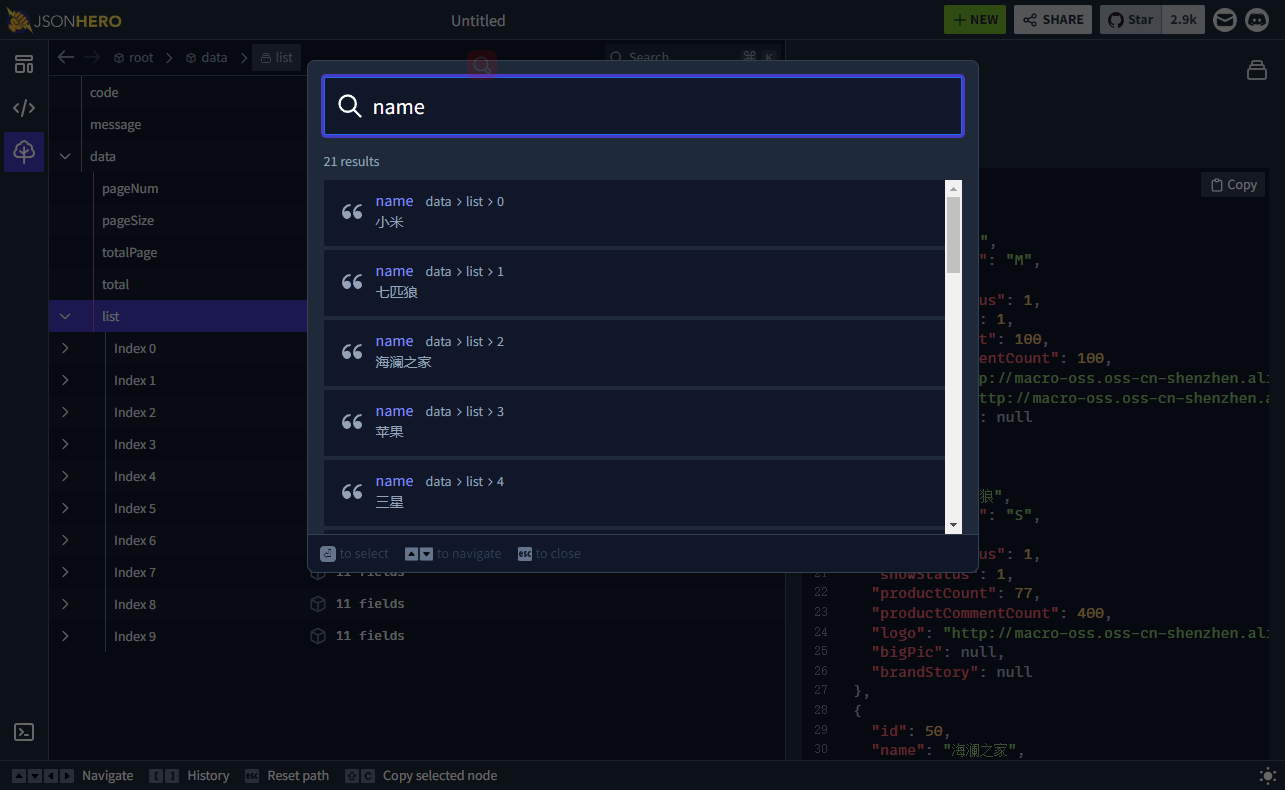Click the printer icon in right panel
This screenshot has height=790, width=1285.
point(1257,70)
